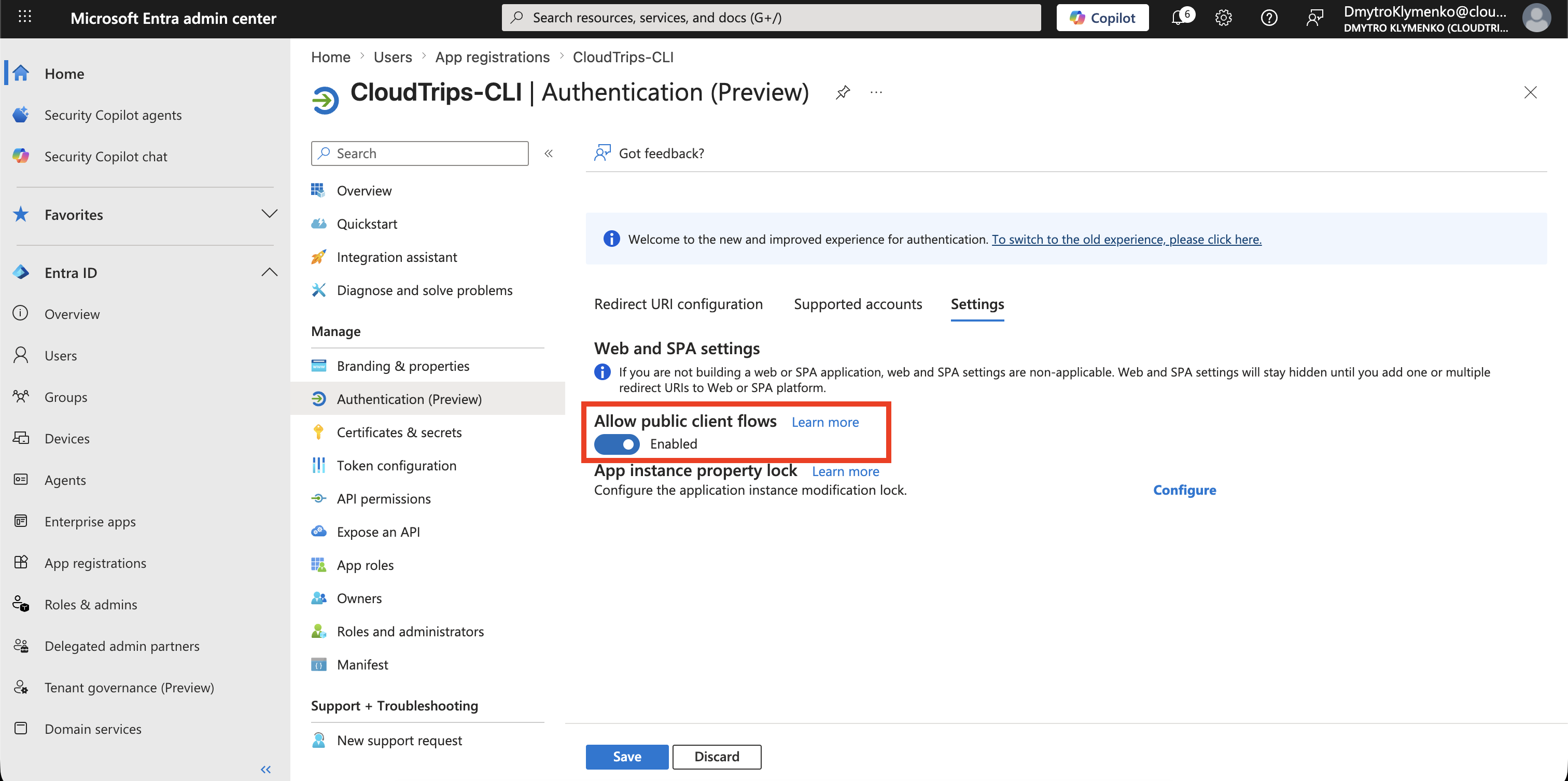
Task: Collapse the left navigation pane
Action: coord(265,770)
